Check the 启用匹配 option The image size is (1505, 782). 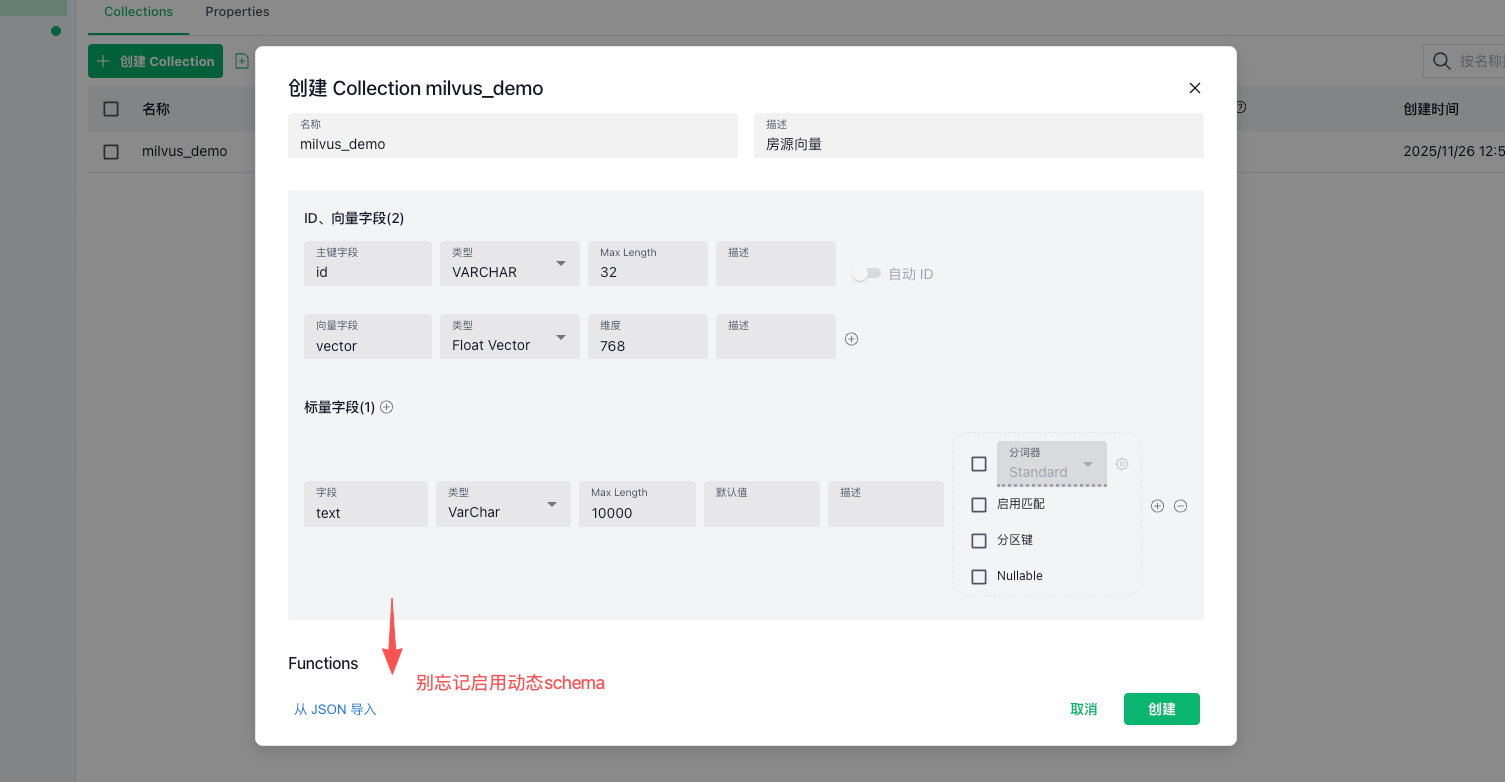click(979, 505)
